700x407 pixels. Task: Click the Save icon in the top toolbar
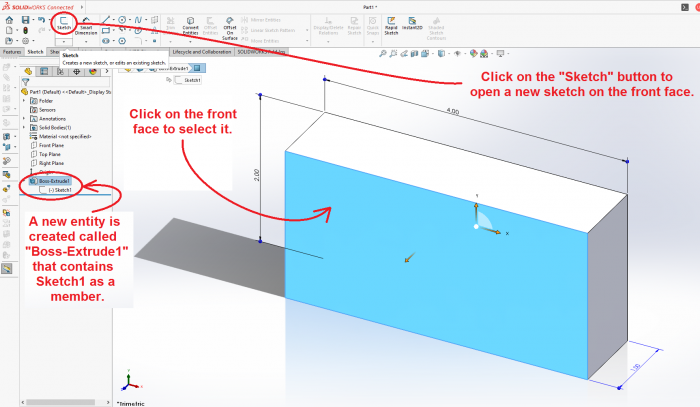26,19
